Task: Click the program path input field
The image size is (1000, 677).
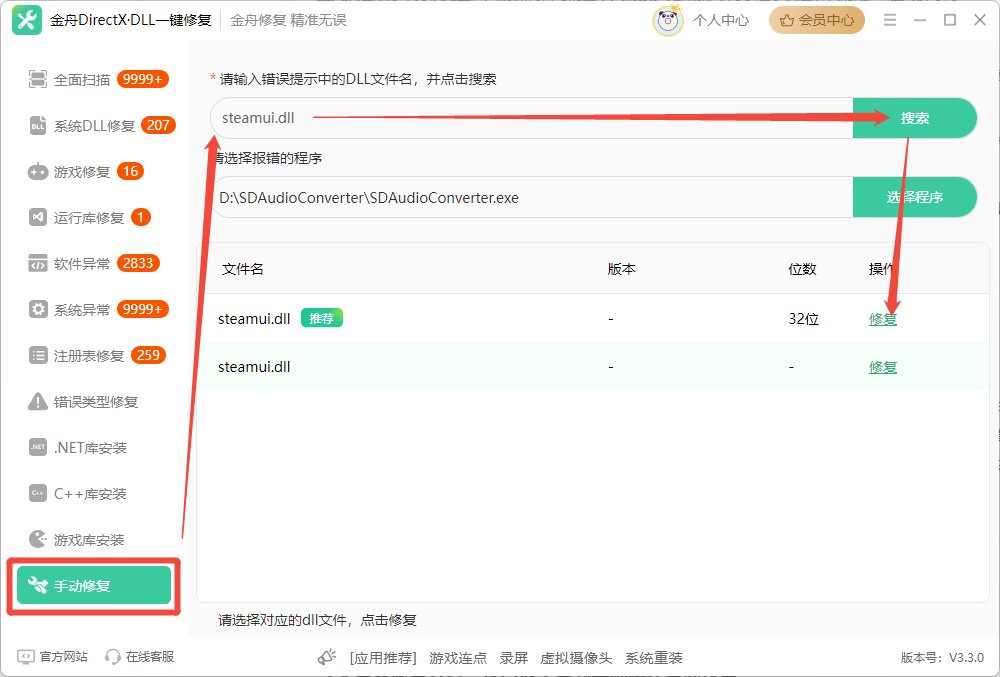Action: 532,197
